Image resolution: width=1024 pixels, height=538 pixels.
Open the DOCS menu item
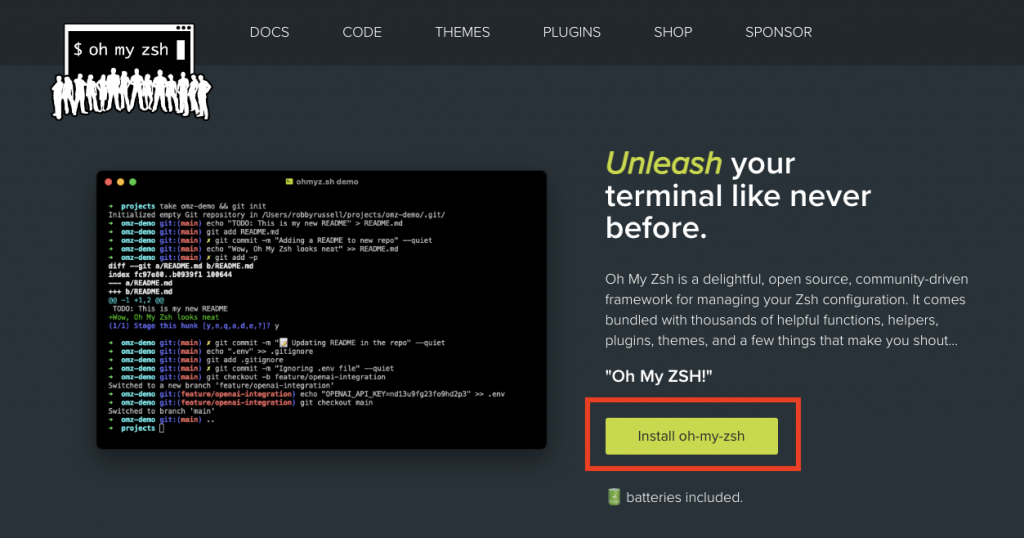click(269, 32)
